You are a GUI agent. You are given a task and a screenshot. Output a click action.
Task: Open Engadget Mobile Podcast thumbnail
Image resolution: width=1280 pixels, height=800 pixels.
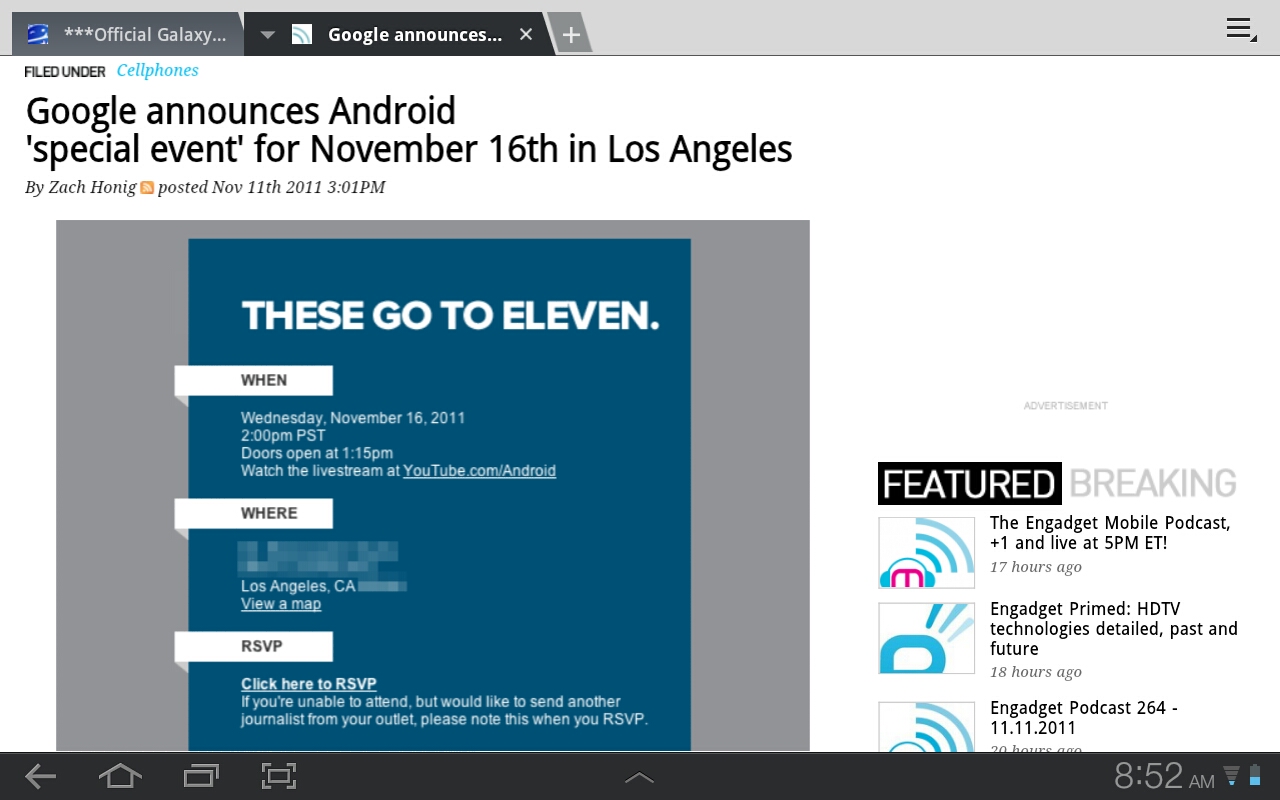926,553
